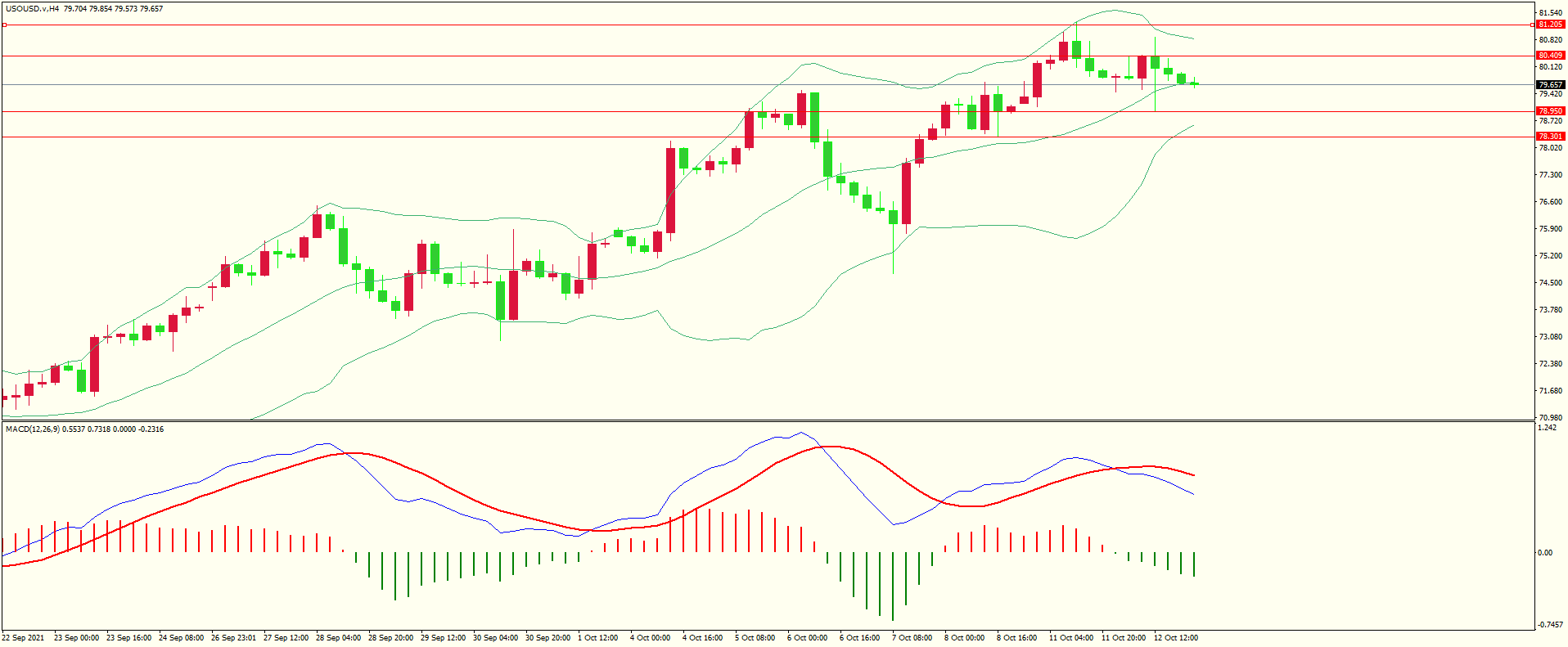Click the 78.950 red price label
Screen dimensions: 1568x647
pyautogui.click(x=1550, y=111)
